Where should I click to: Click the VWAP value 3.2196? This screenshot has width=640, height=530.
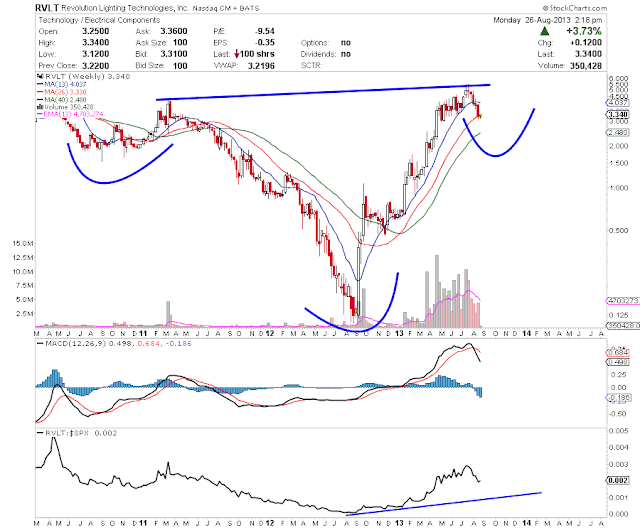click(x=261, y=66)
